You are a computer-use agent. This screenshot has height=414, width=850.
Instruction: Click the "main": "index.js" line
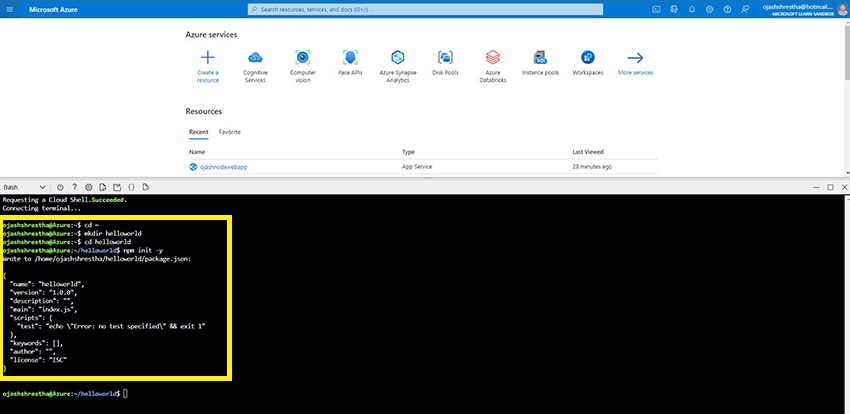(43, 309)
